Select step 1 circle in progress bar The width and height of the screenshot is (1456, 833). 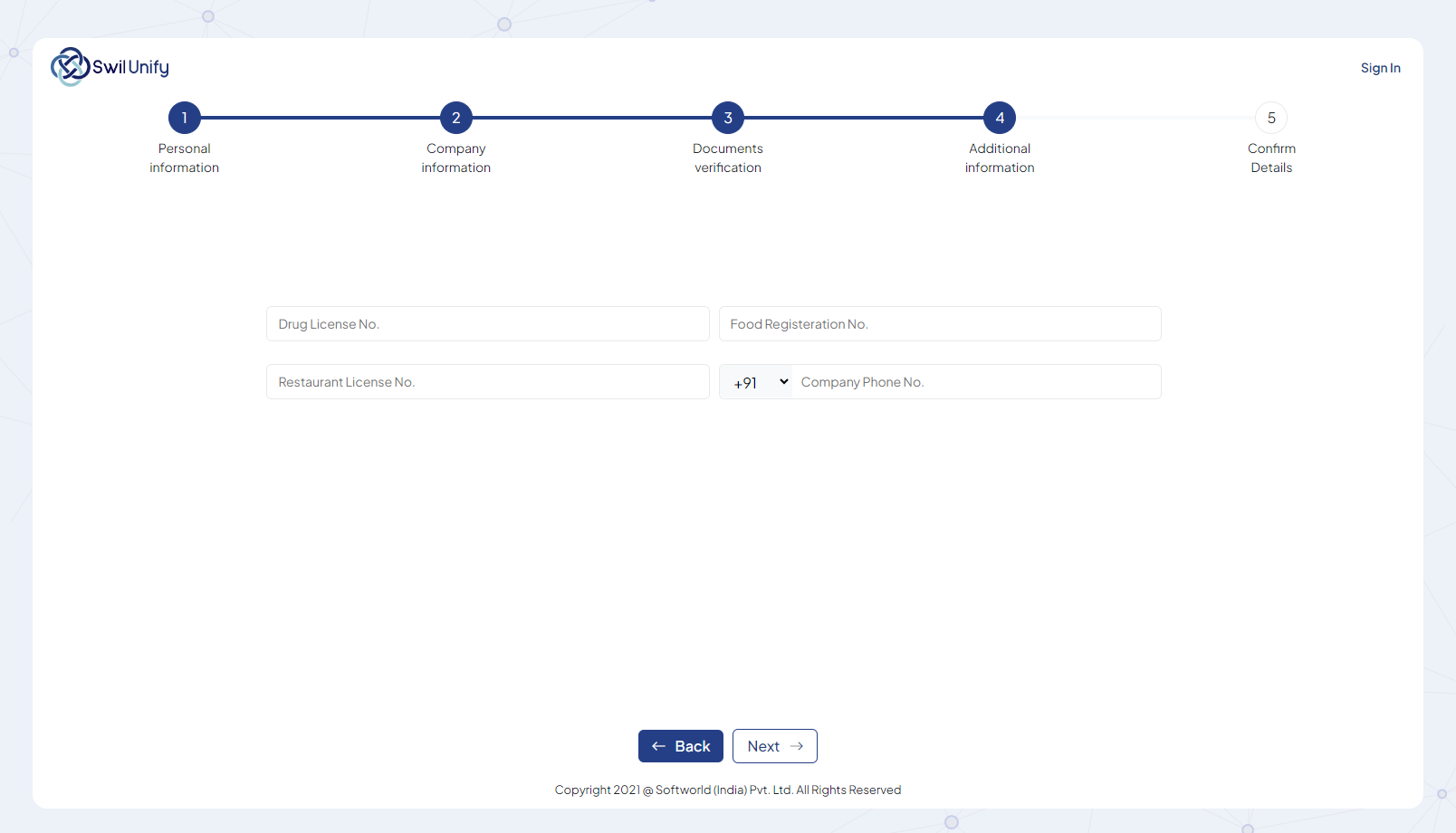coord(185,118)
